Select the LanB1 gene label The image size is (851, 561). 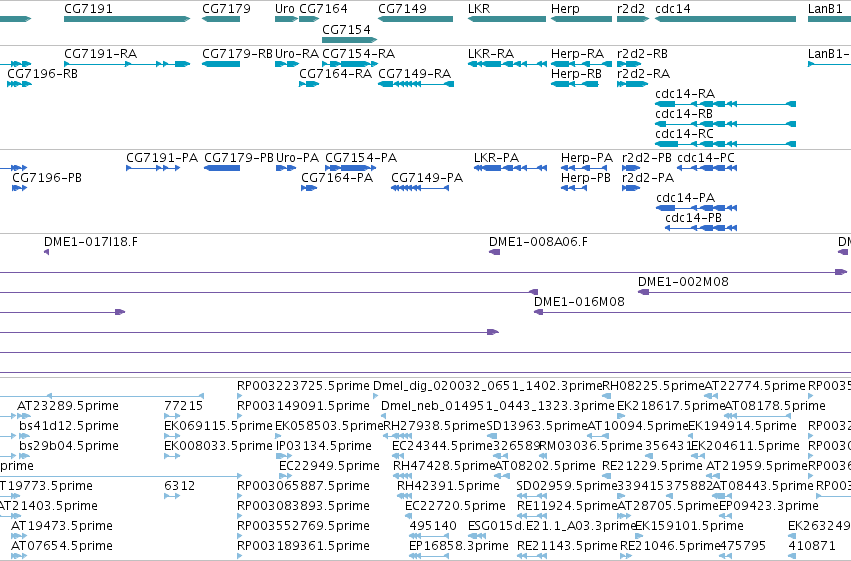coord(825,9)
